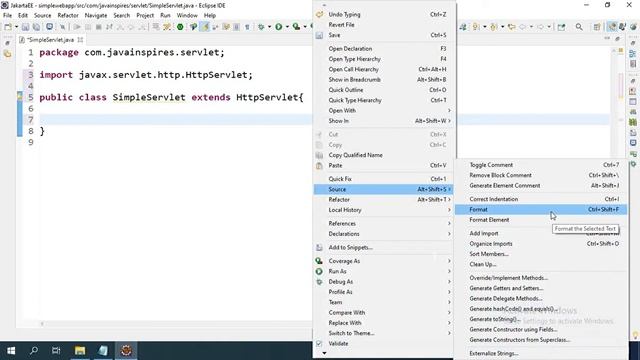Click the Outline view icon in right sidebar
This screenshot has width=640, height=360.
[x=633, y=54]
